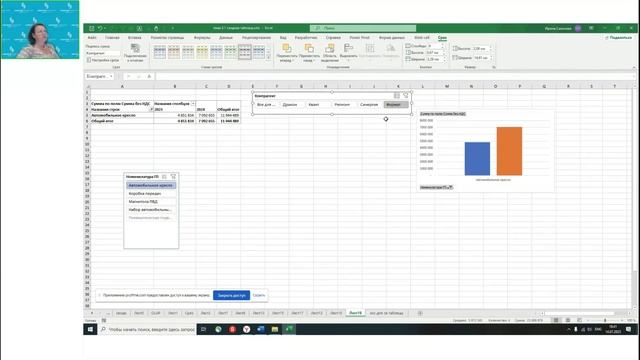Switch to the Данные ribbon tab
The image size is (640, 360).
click(226, 38)
